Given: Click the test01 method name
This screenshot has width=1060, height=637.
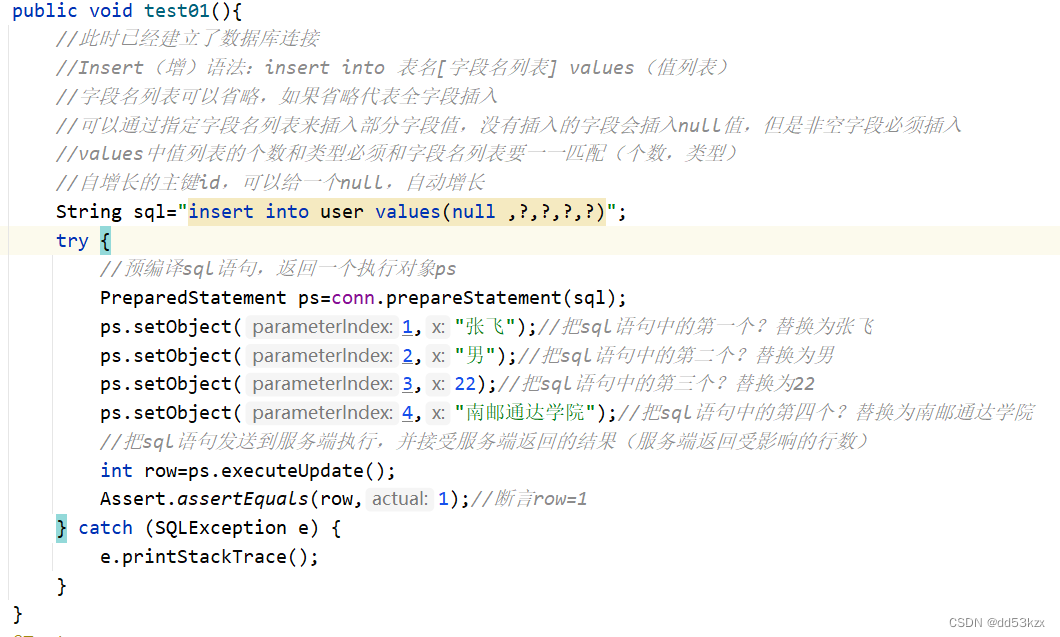Looking at the screenshot, I should pyautogui.click(x=176, y=11).
